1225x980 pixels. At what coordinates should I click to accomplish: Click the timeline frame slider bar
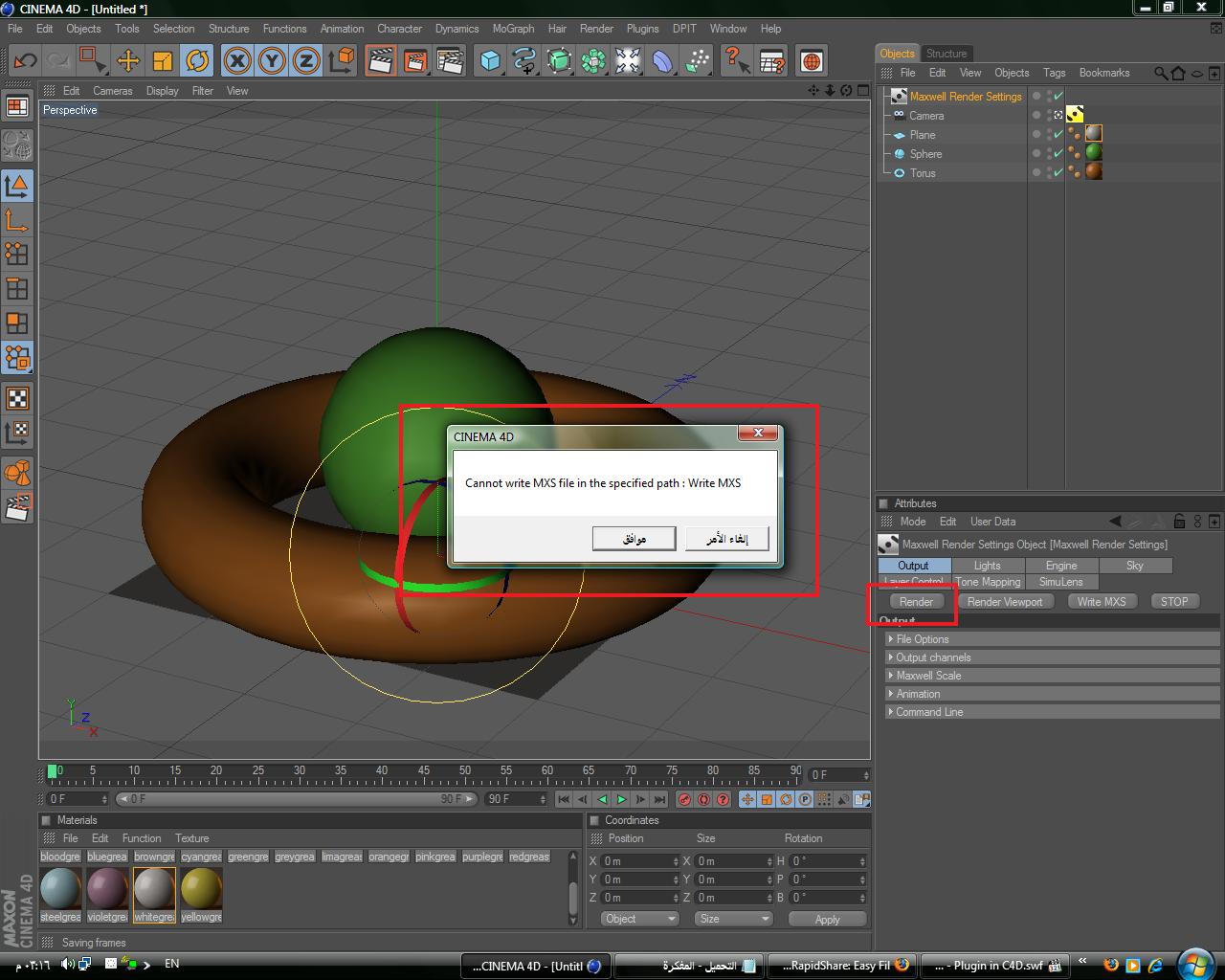(297, 799)
